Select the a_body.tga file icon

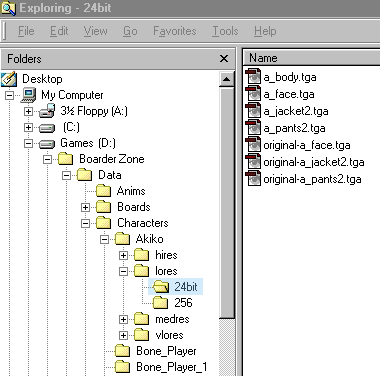[253, 77]
